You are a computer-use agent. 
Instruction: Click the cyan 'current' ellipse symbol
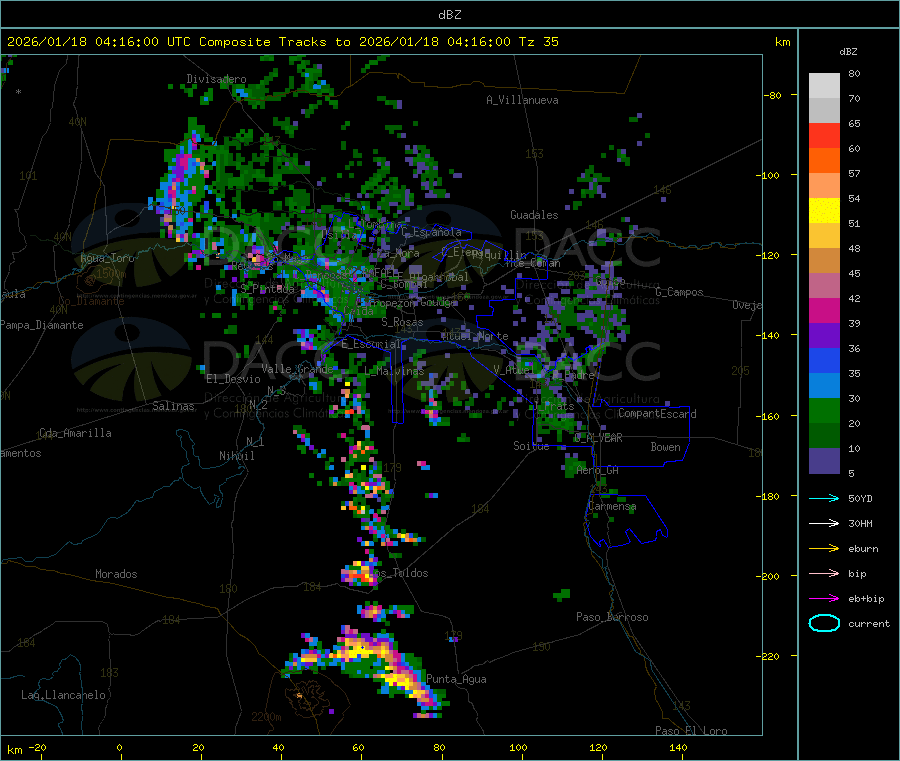(824, 623)
